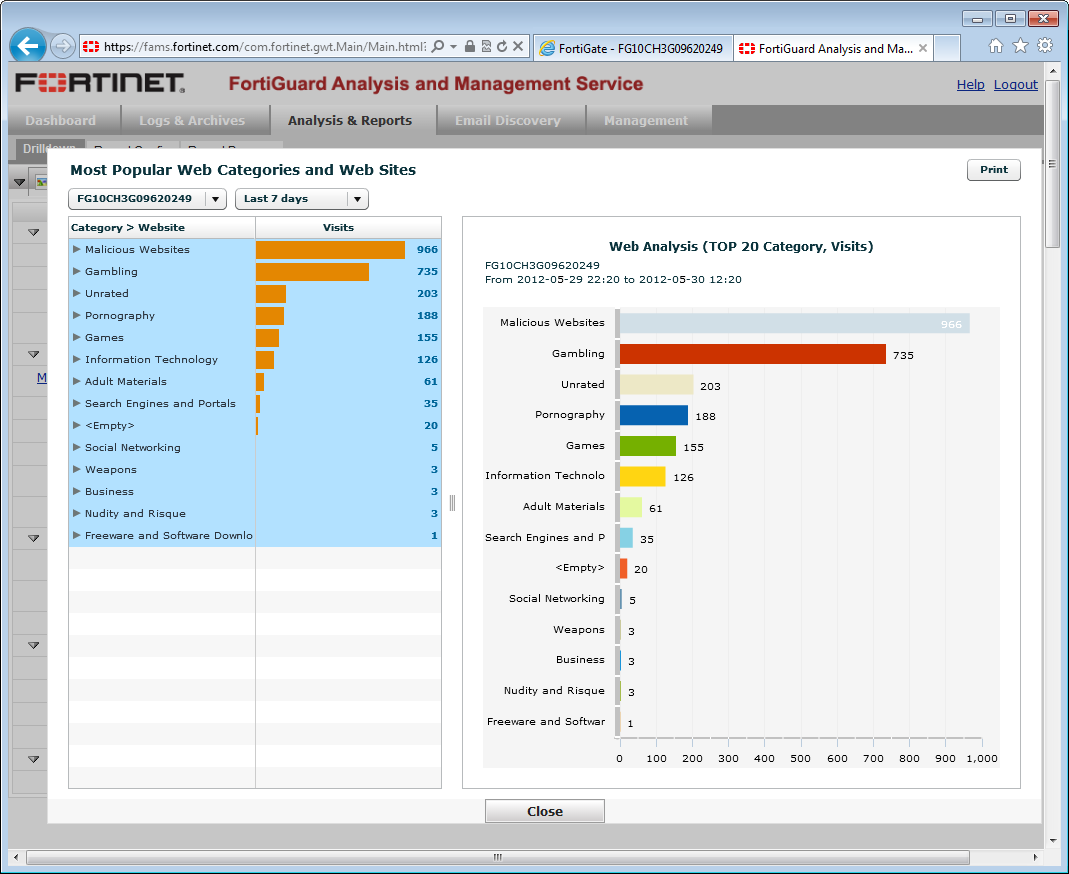Click the green Games chart bar
Image resolution: width=1069 pixels, height=874 pixels.
point(648,446)
